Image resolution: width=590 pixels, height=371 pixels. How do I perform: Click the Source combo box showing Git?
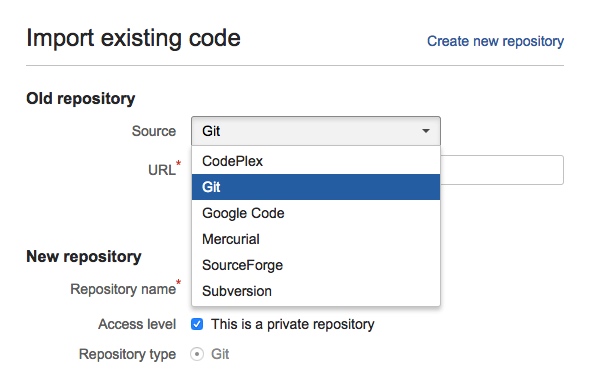pos(316,131)
